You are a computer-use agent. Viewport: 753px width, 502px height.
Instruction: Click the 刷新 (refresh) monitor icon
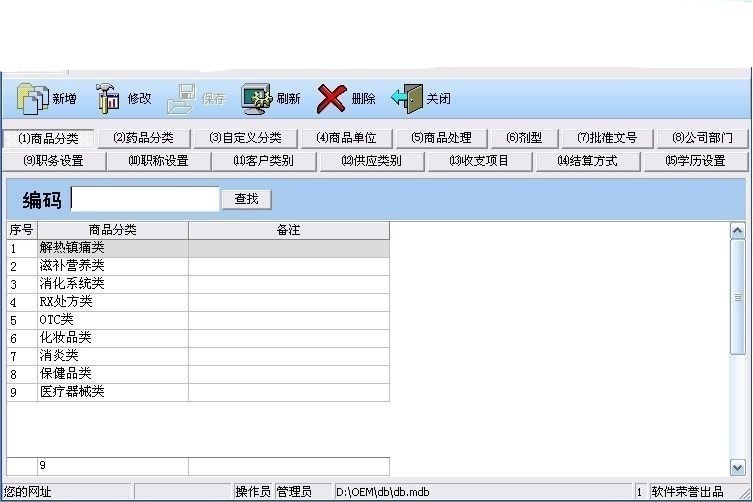coord(257,98)
